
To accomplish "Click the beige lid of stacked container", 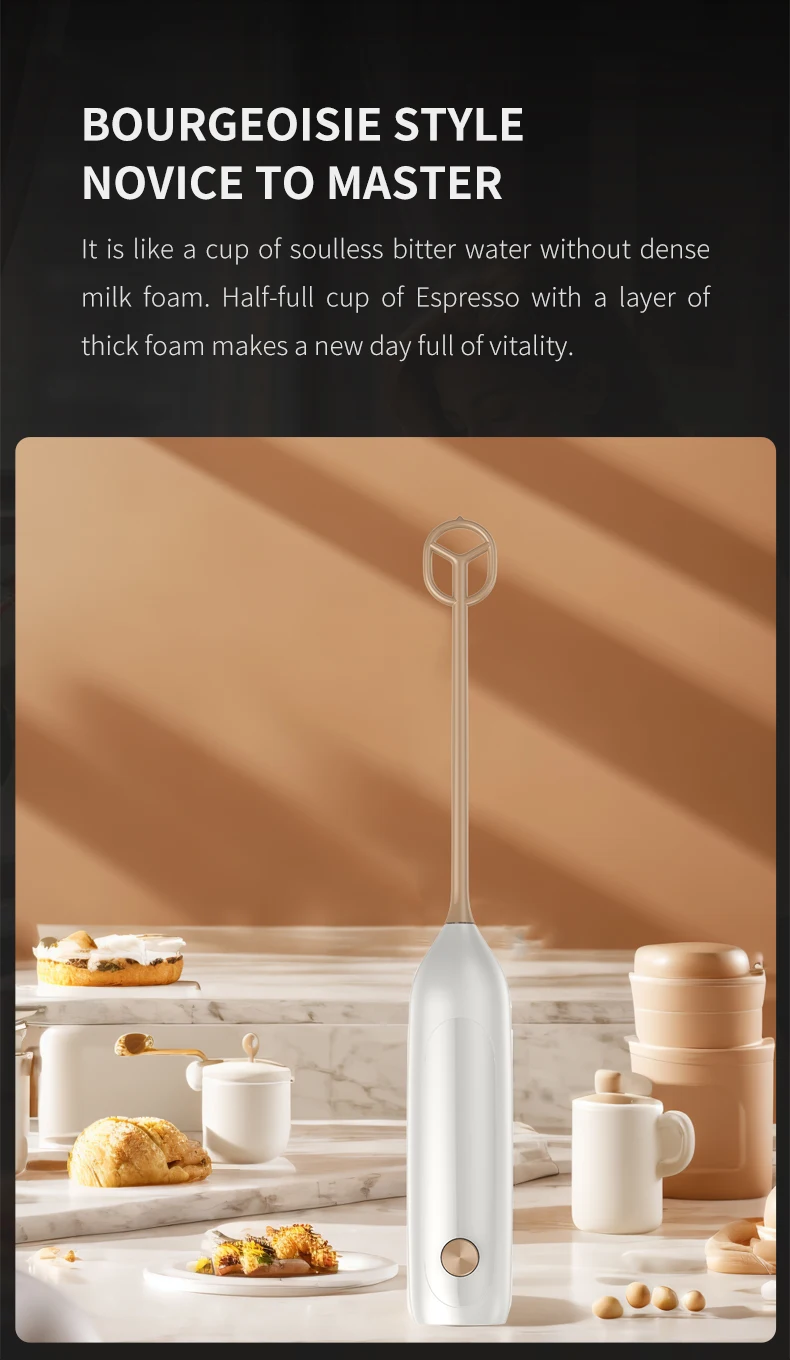I will tap(692, 960).
